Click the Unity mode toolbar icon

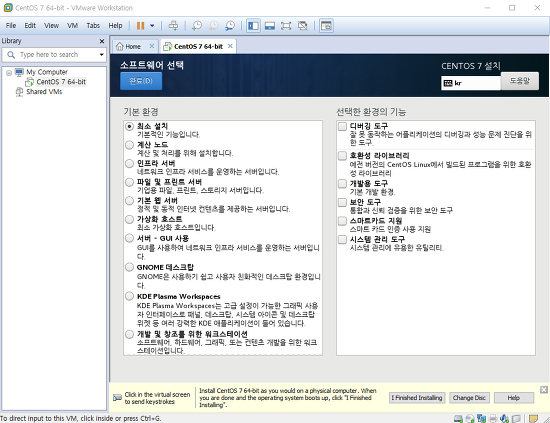pos(302,26)
